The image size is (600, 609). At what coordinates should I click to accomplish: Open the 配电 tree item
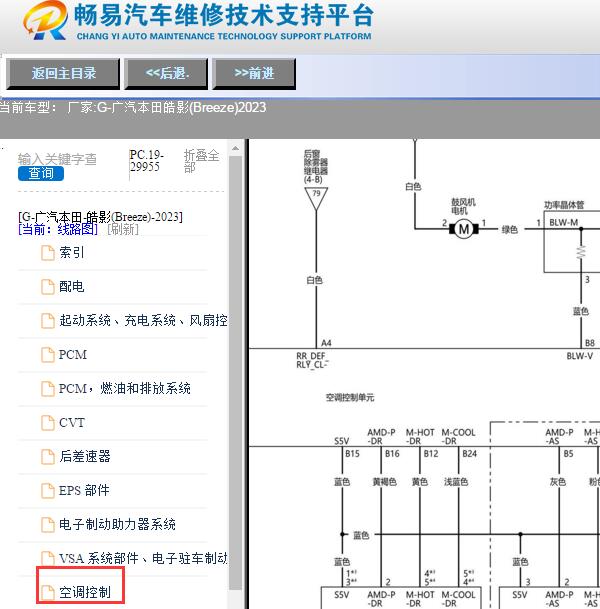click(71, 287)
